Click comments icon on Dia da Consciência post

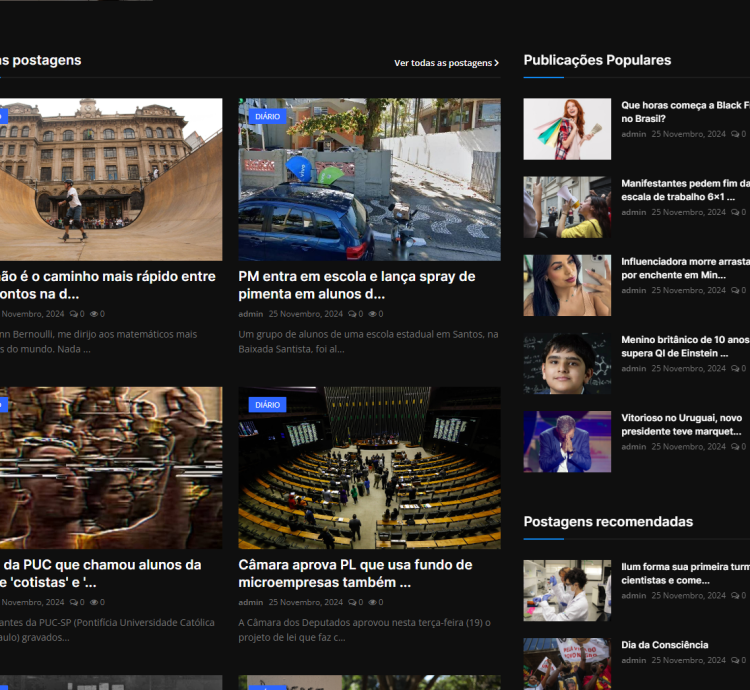point(735,660)
